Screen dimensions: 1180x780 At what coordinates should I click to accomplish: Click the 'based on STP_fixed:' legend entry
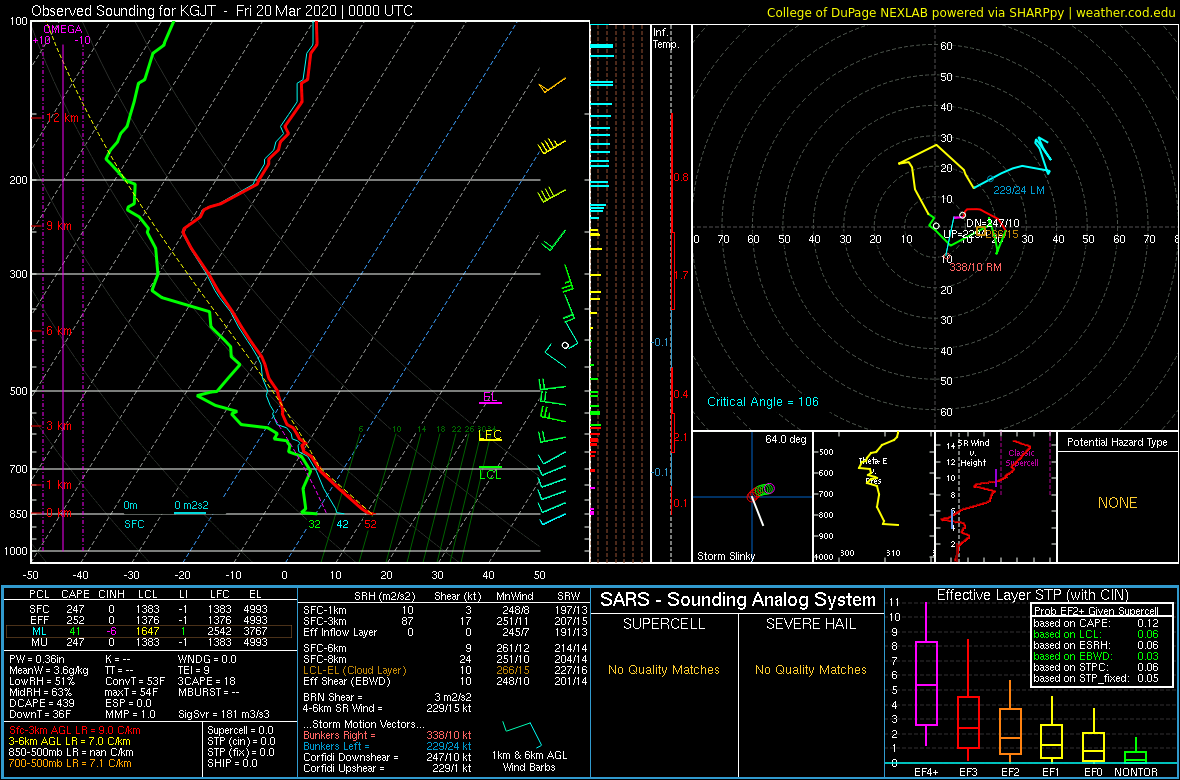click(1096, 679)
